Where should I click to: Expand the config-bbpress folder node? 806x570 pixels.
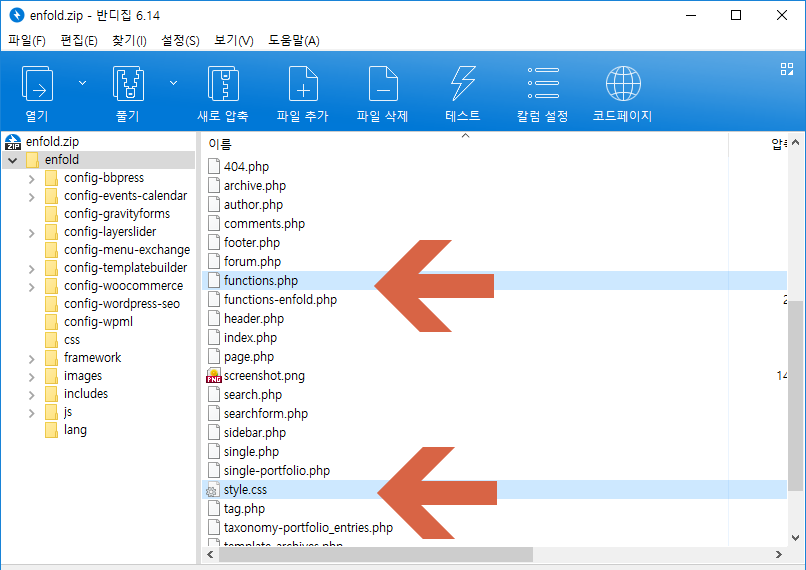(32, 178)
